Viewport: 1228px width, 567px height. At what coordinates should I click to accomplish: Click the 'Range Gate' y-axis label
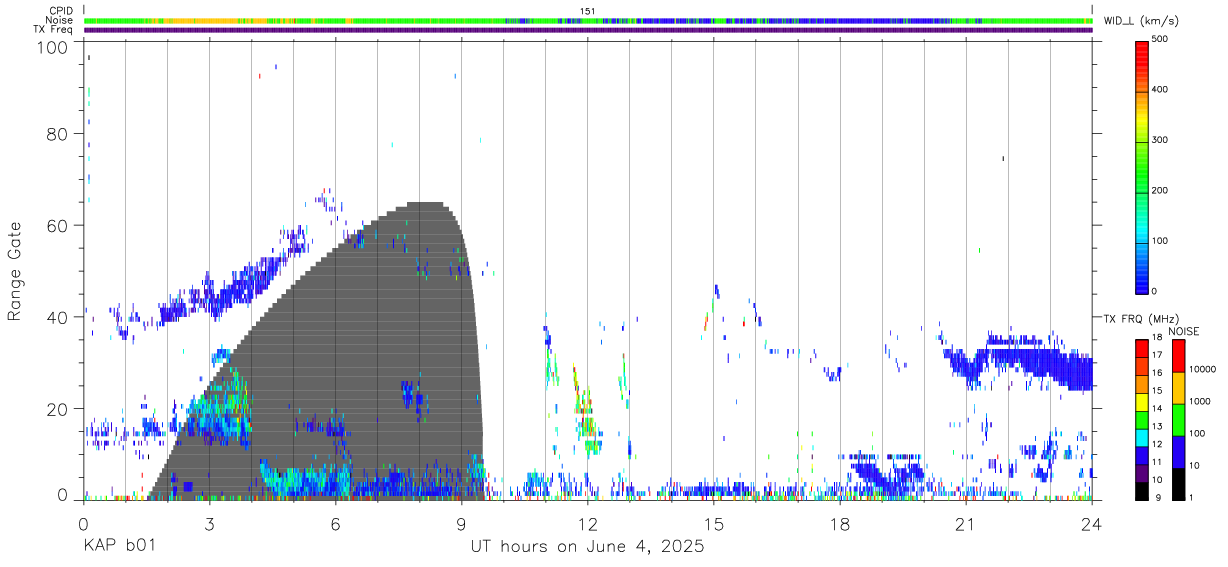[x=15, y=271]
